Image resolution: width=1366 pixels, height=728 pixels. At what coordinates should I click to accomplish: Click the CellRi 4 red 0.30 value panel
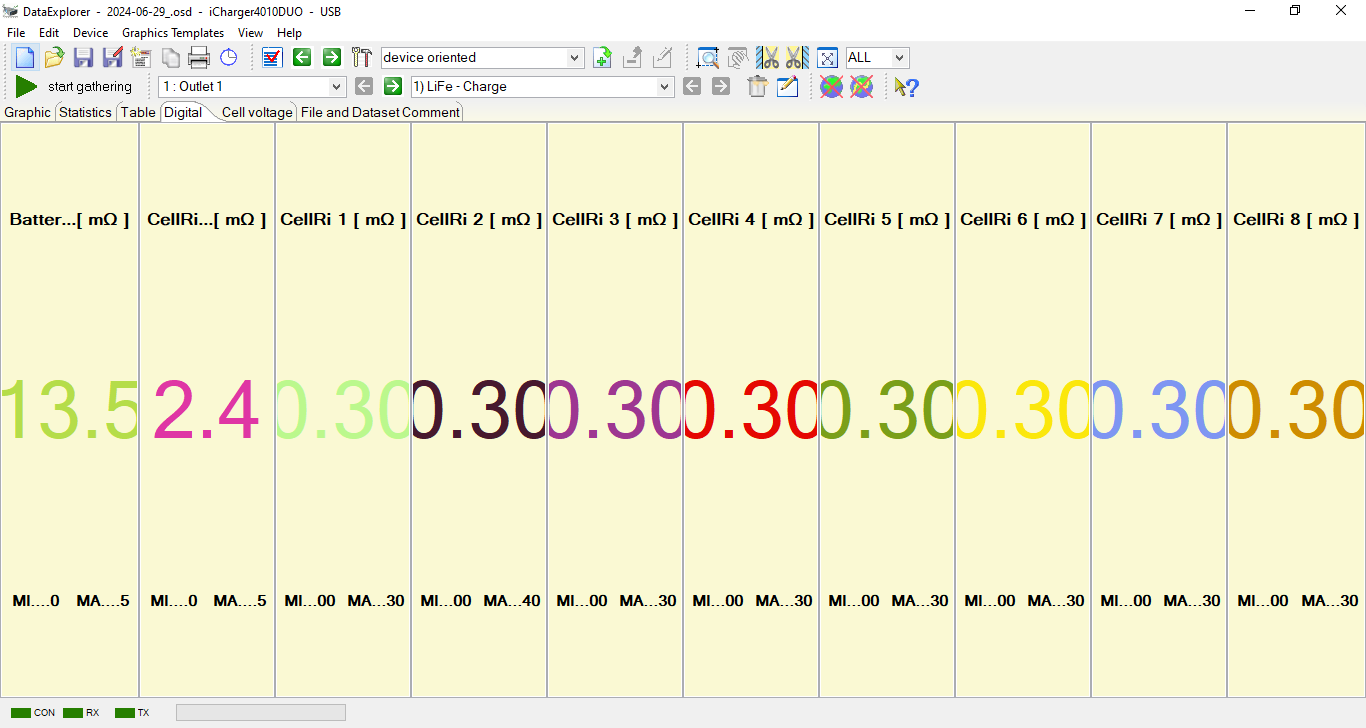click(x=751, y=410)
